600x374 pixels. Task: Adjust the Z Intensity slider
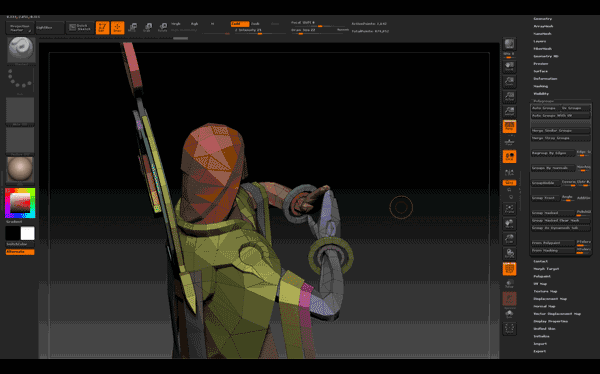point(260,31)
